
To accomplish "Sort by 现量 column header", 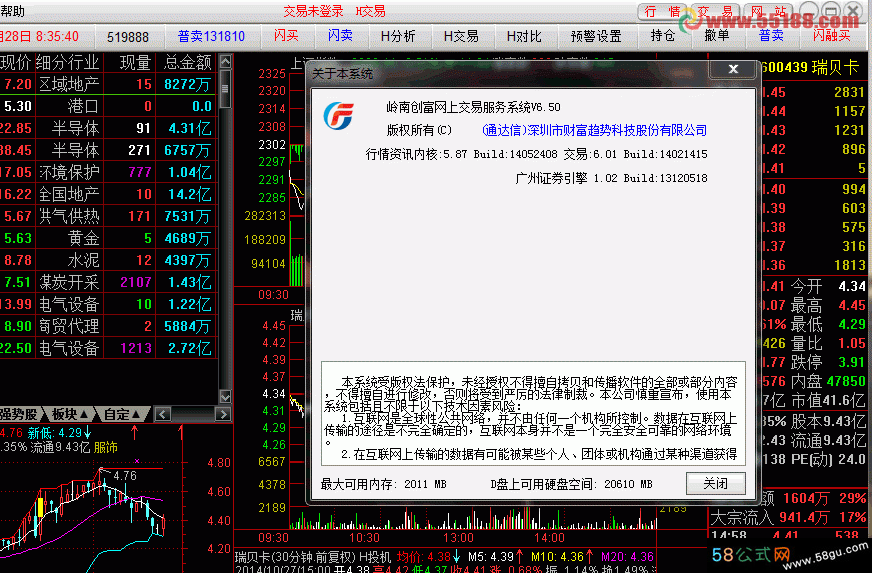I will [x=135, y=62].
